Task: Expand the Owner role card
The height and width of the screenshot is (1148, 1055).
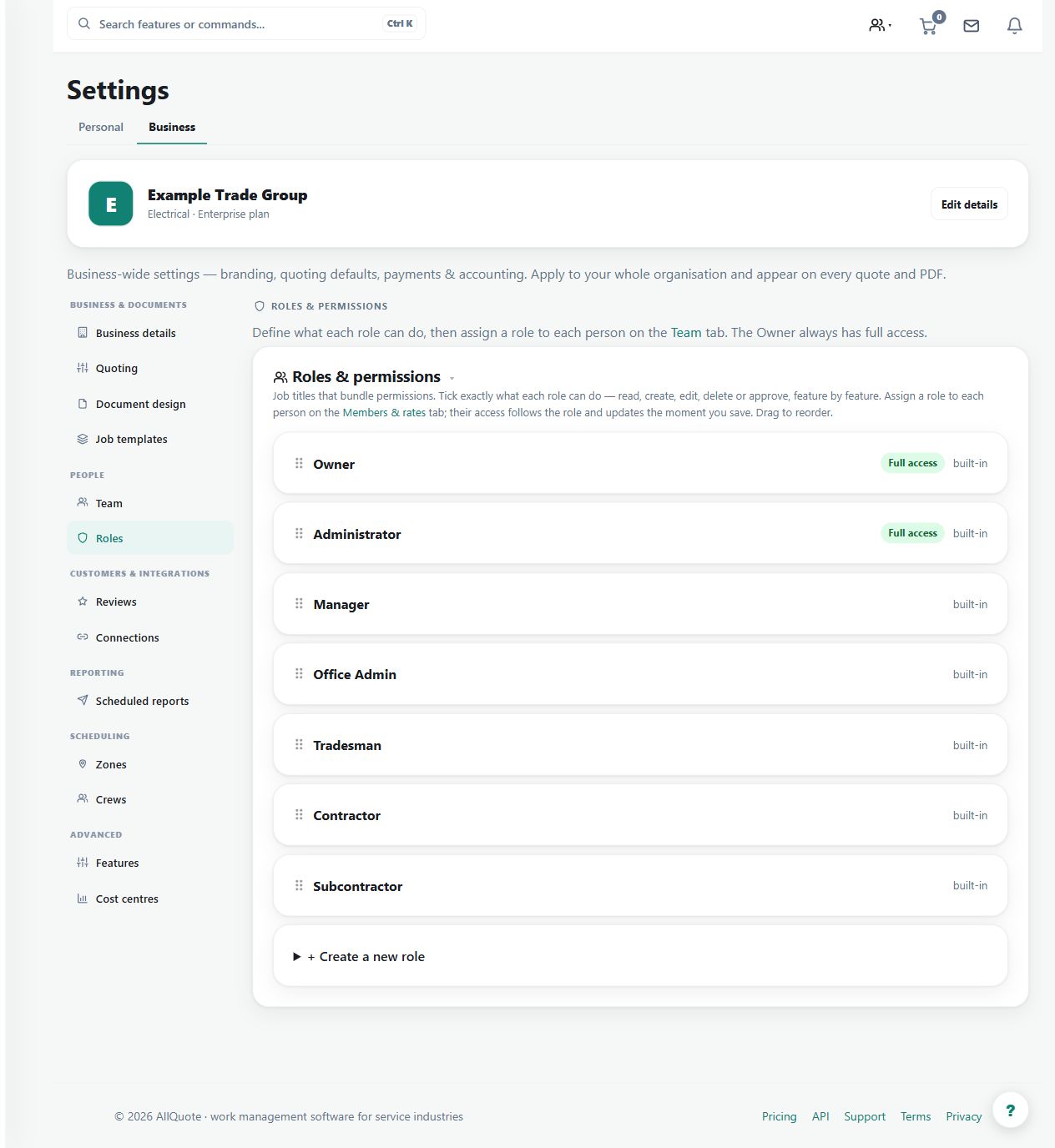Action: point(640,463)
